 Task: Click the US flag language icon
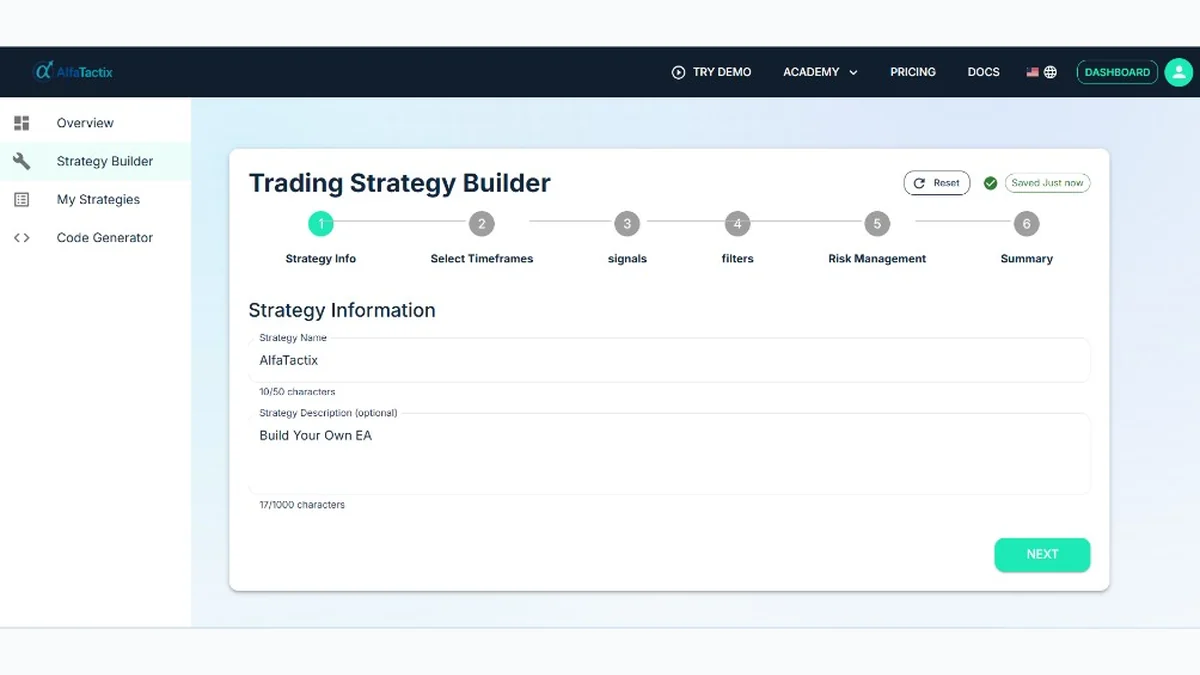coord(1032,72)
